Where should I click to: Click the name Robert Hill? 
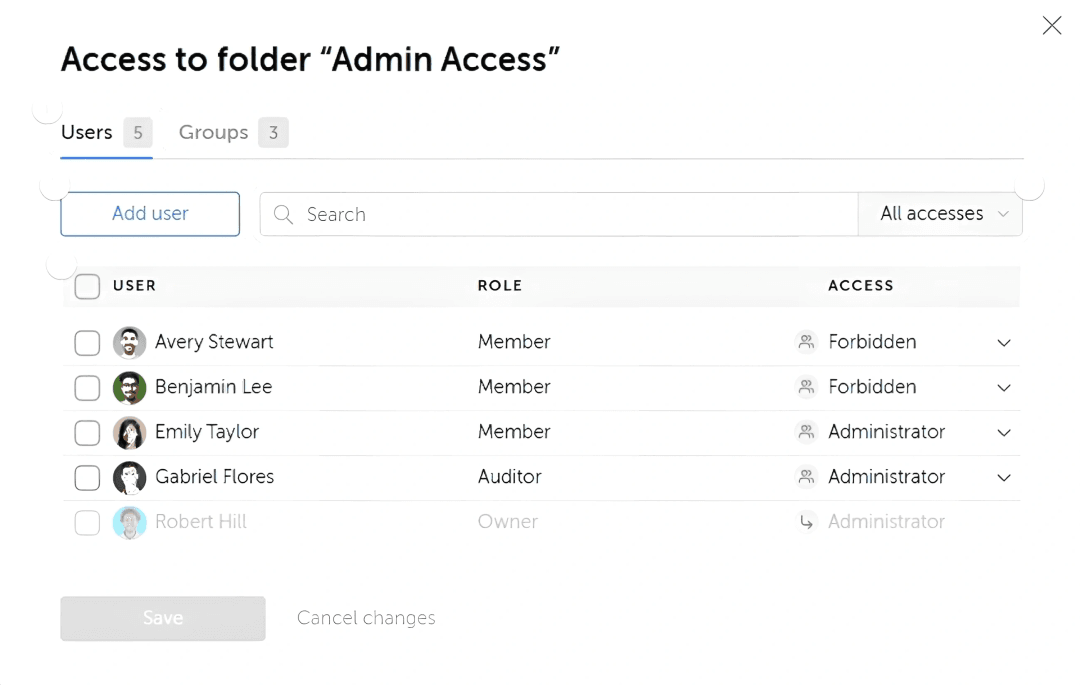(x=200, y=521)
